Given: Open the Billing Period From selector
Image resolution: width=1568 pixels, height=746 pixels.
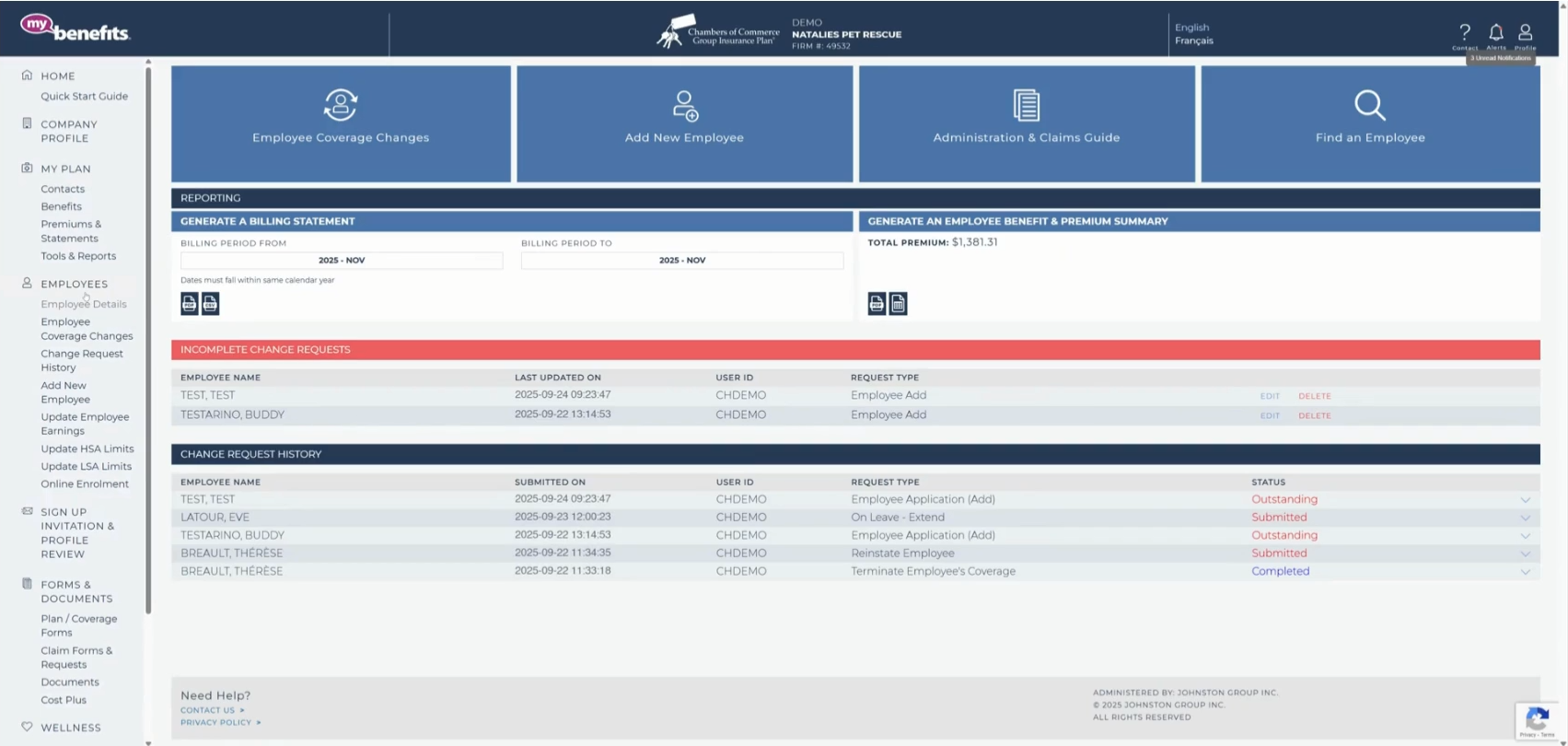Looking at the screenshot, I should (342, 261).
